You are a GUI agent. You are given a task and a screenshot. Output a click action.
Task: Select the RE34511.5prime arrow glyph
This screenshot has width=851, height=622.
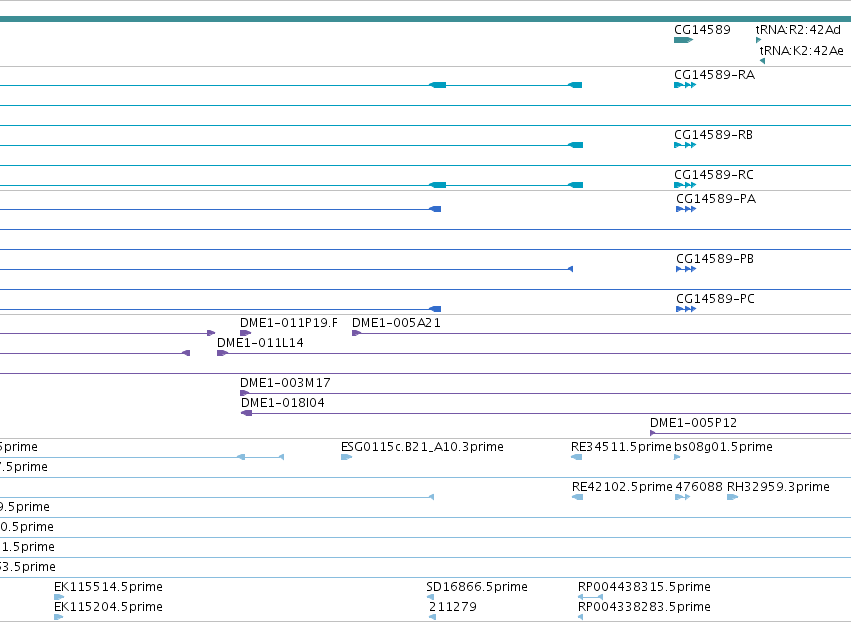[x=576, y=457]
